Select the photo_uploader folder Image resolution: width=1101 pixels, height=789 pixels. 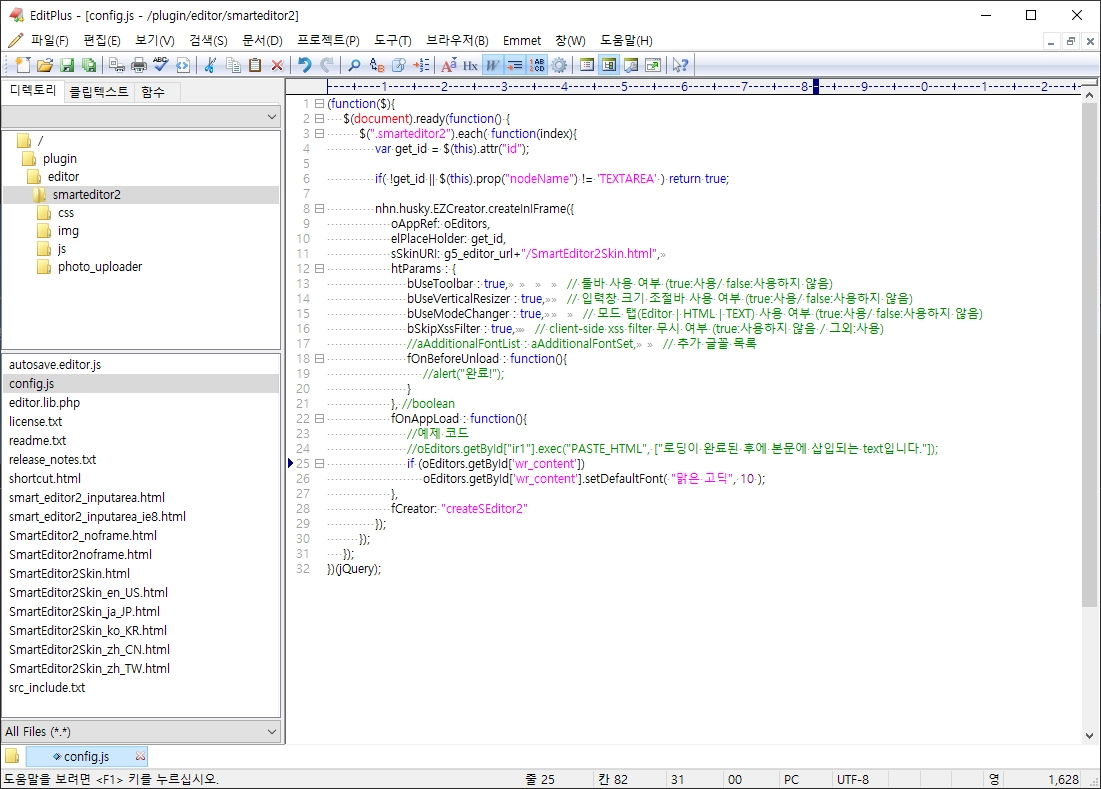pyautogui.click(x=100, y=267)
